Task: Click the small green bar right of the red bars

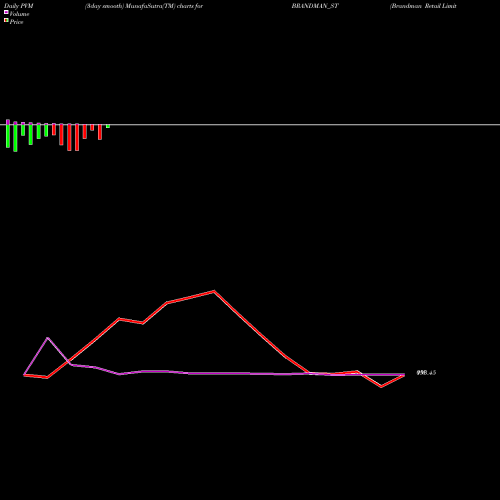Action: 108,126
